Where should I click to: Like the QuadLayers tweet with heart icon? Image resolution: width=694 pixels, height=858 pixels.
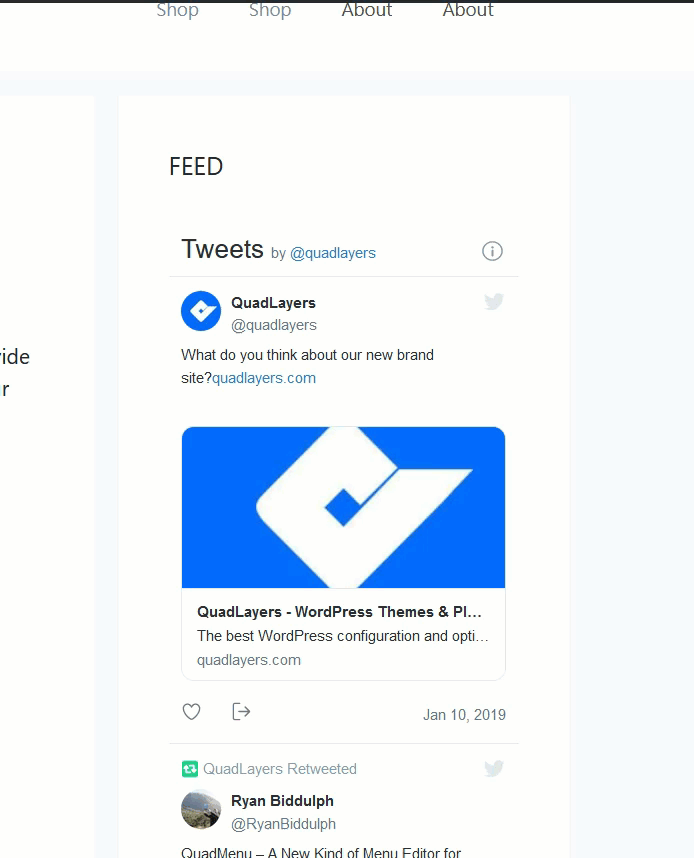191,712
